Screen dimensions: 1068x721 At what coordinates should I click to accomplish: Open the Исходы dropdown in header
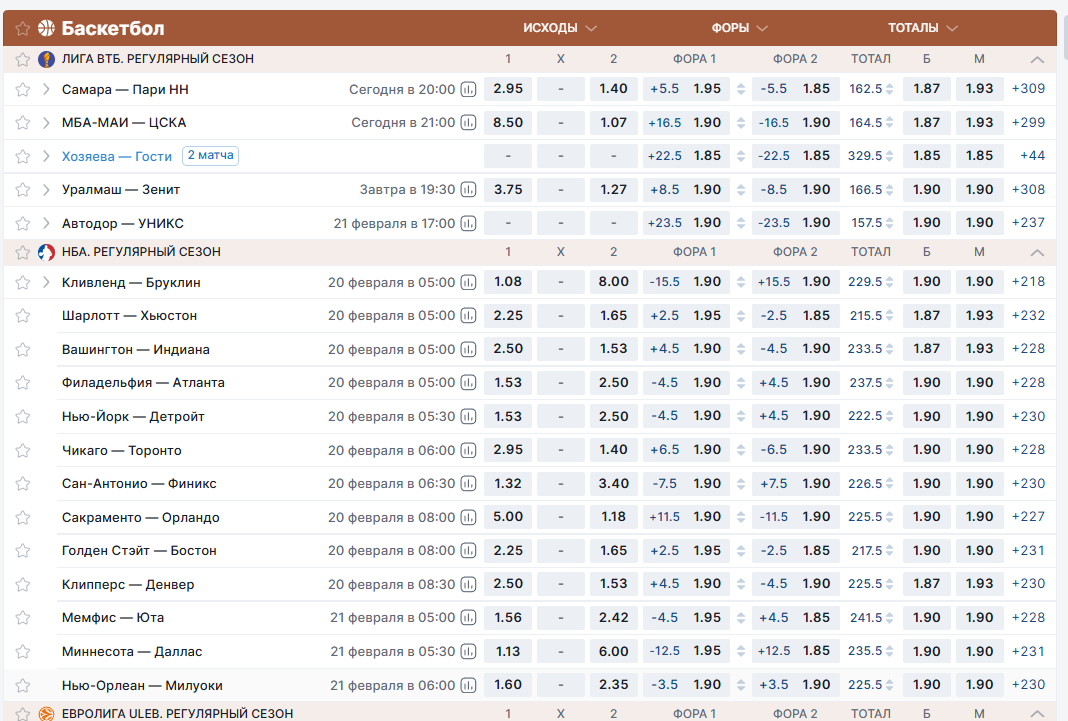coord(560,28)
